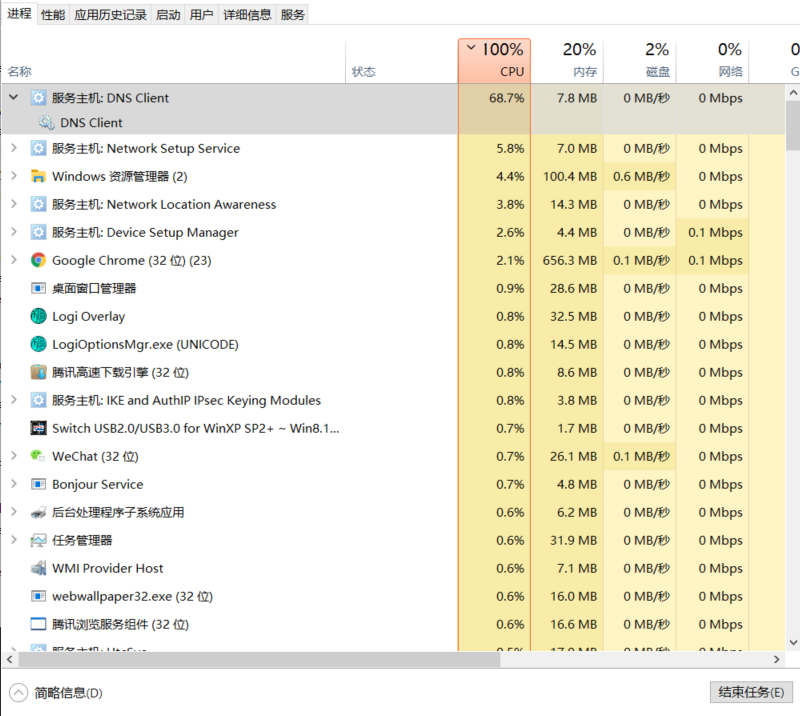800x716 pixels.
Task: Click the WMI Provider Host icon
Action: (x=38, y=568)
